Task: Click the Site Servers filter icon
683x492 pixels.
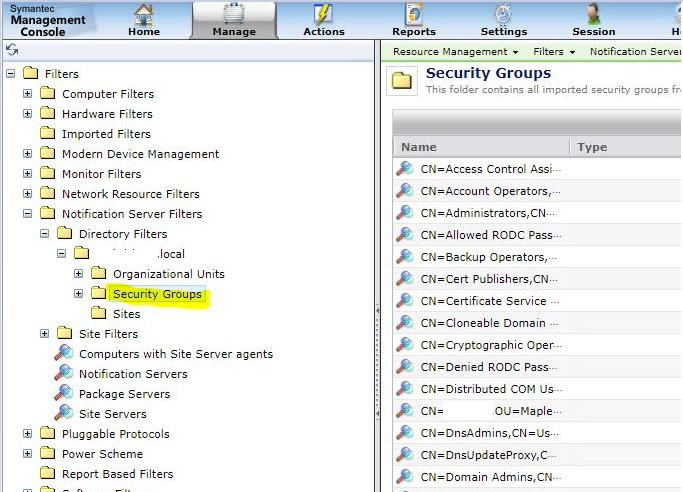Action: pos(63,414)
